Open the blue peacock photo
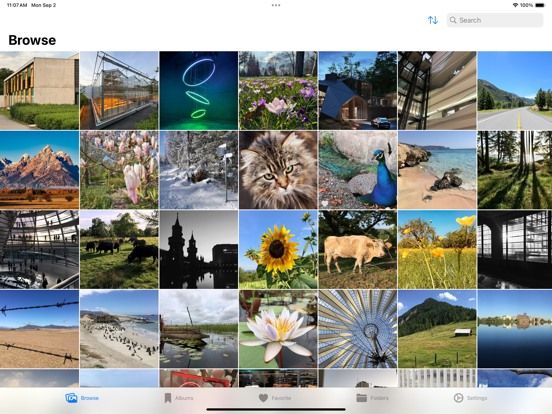Viewport: 552px width, 414px height. coord(358,170)
